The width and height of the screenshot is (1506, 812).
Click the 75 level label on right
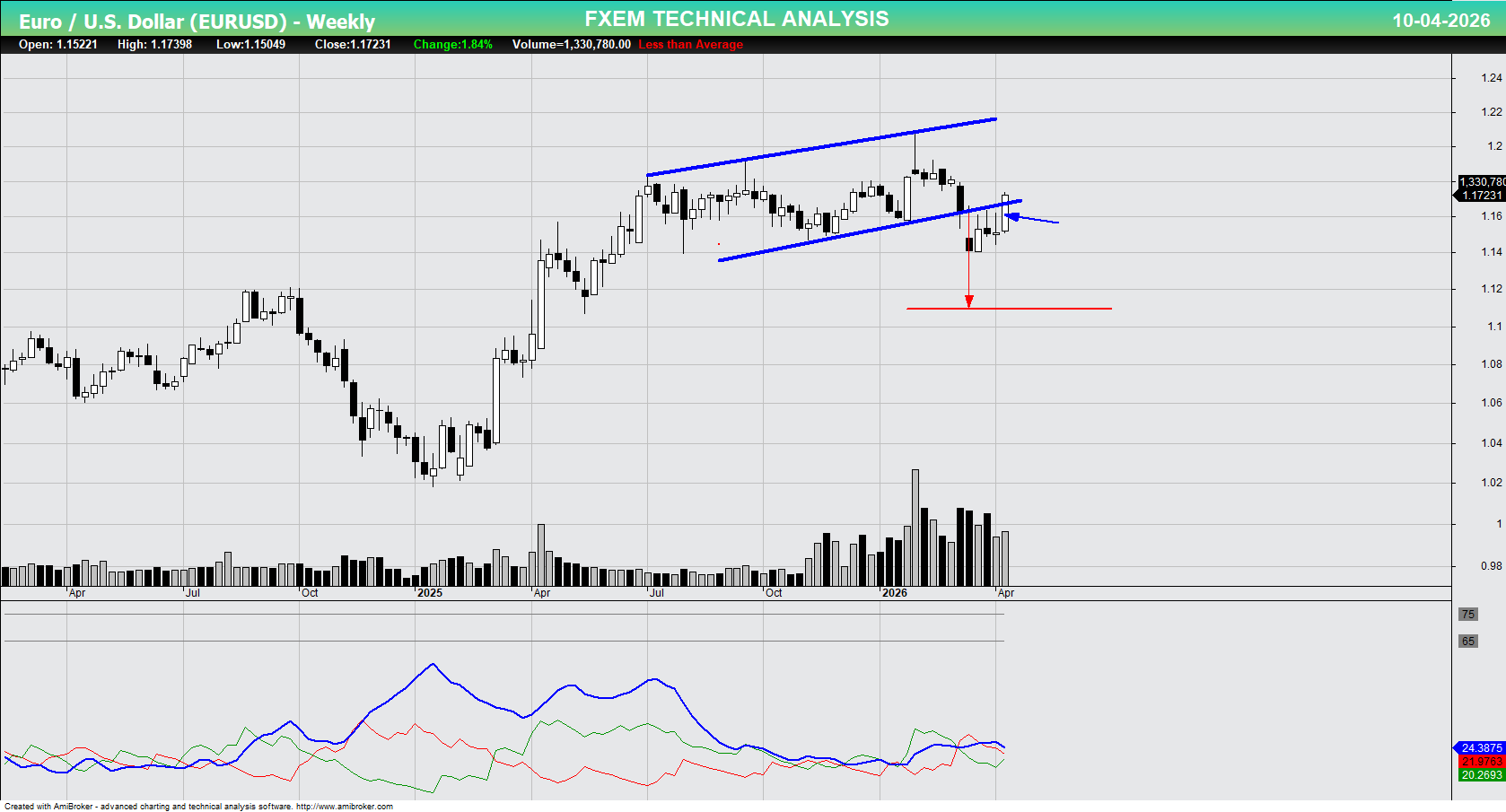coord(1468,615)
